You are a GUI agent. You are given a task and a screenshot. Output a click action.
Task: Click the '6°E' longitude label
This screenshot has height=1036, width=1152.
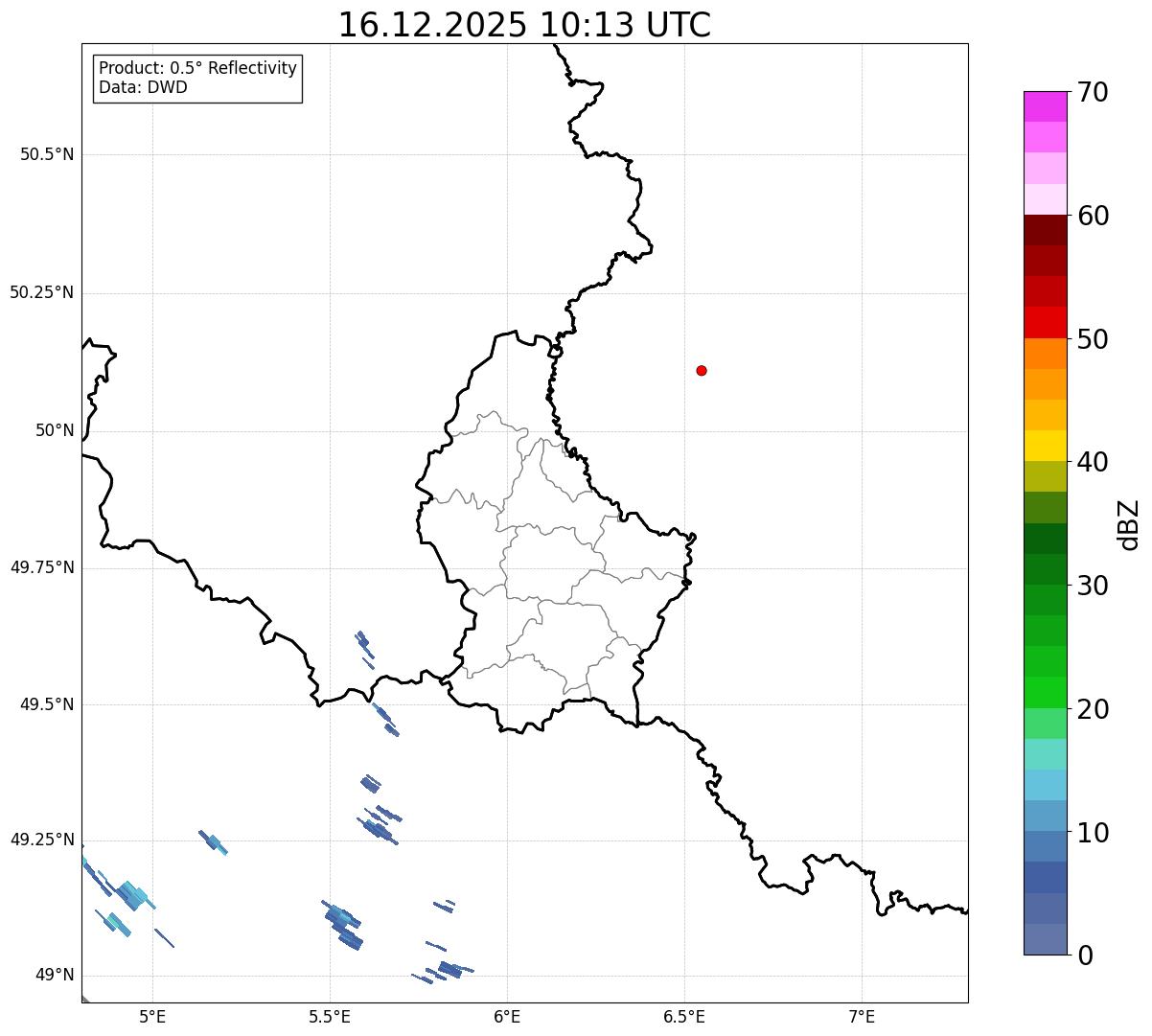[x=507, y=1017]
